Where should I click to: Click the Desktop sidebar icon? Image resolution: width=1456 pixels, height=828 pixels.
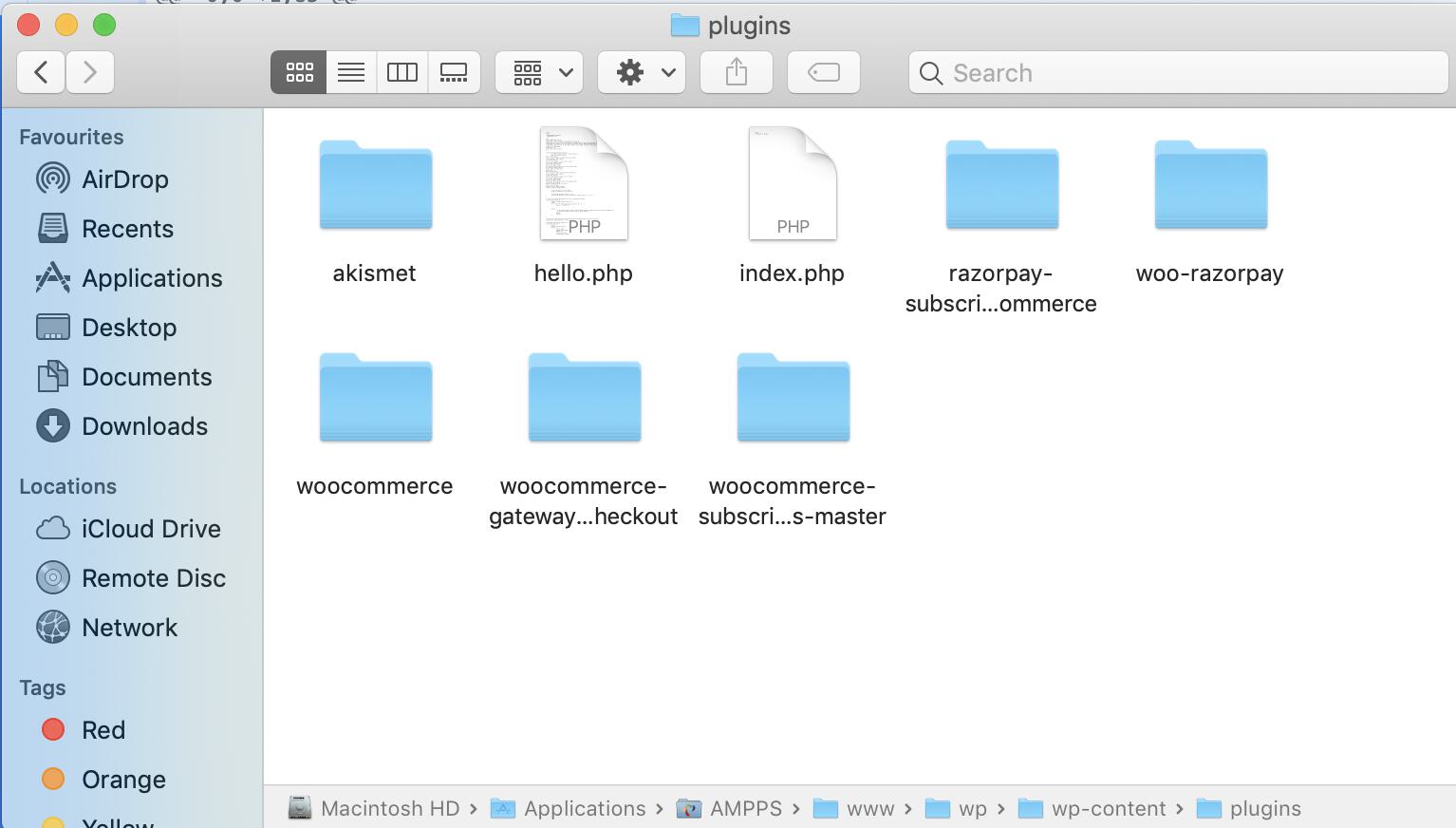[x=53, y=327]
